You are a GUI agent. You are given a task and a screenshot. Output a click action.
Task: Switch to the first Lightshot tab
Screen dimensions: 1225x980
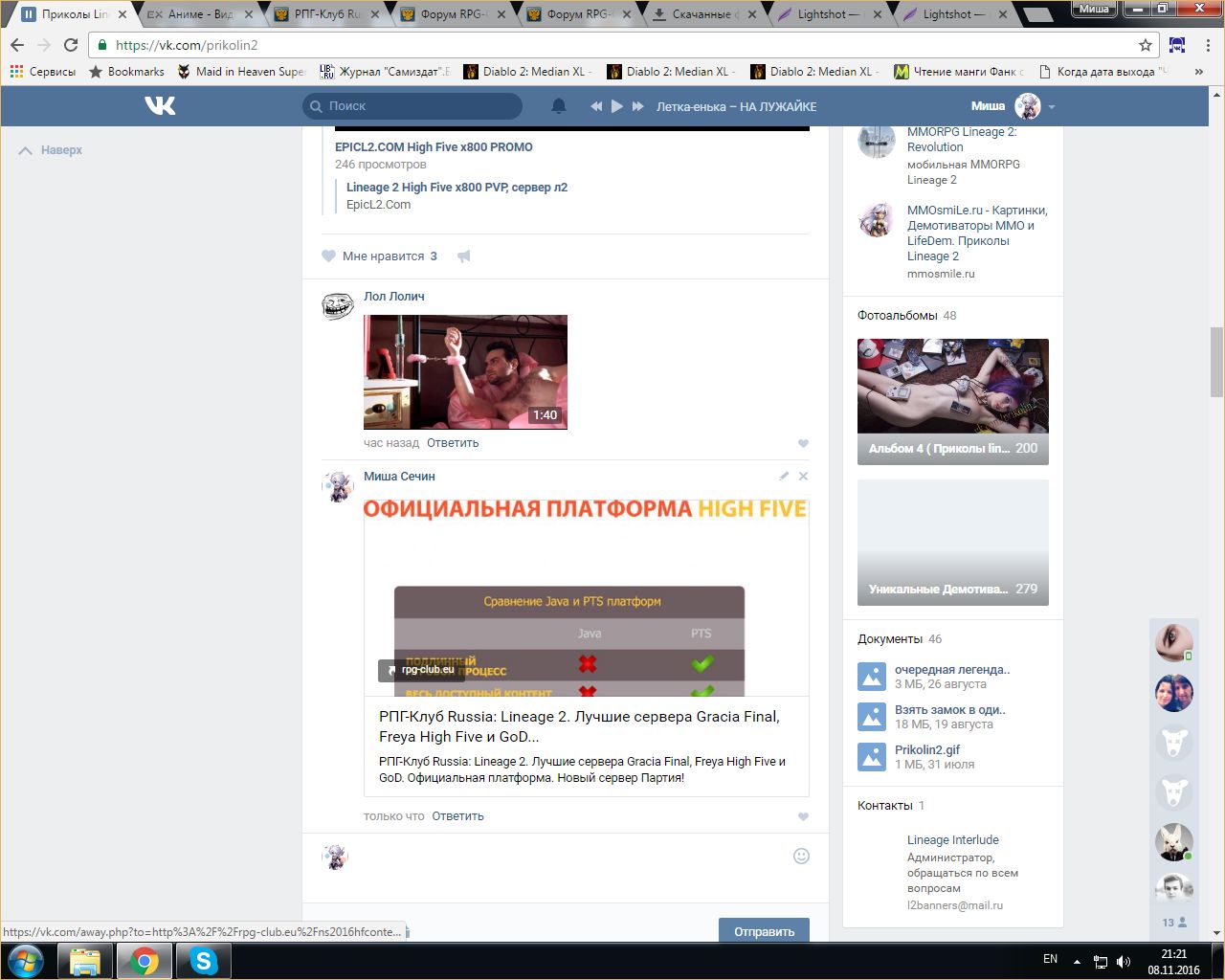pyautogui.click(x=829, y=14)
